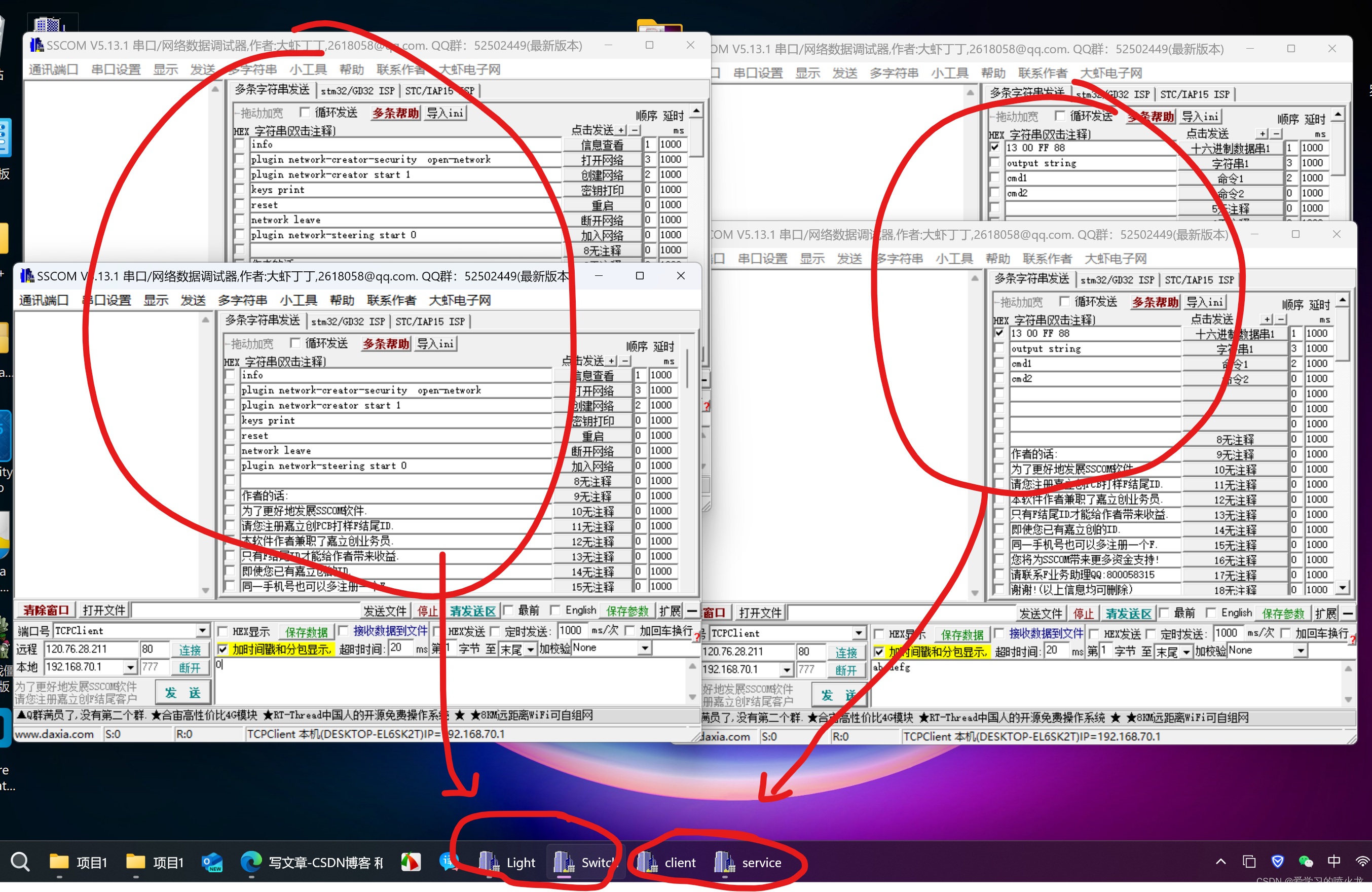
Task: Uncheck the 加时间戳和分包显示 checkbox
Action: pos(223,649)
